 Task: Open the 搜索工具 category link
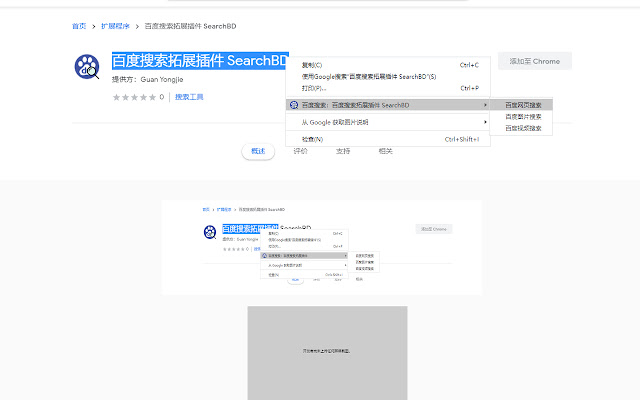(x=189, y=97)
